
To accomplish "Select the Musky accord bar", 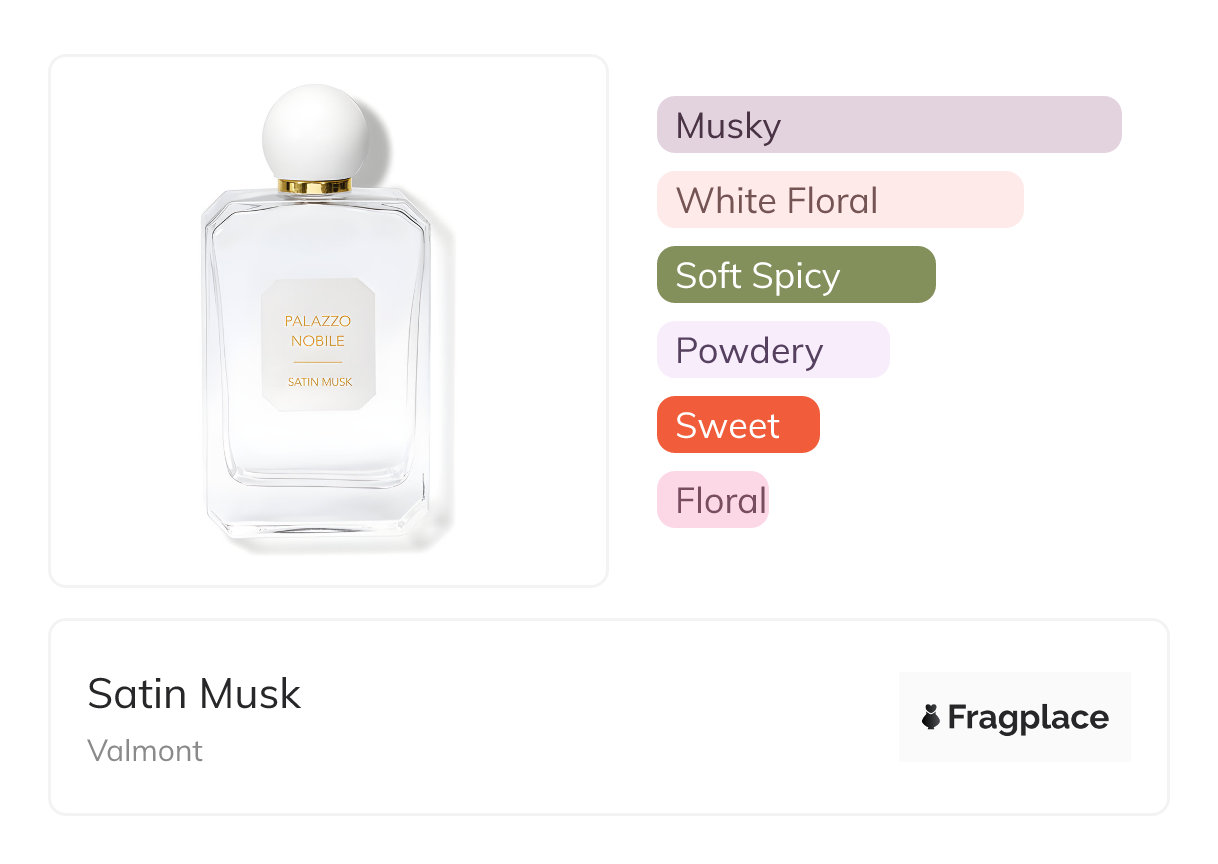I will tap(888, 125).
